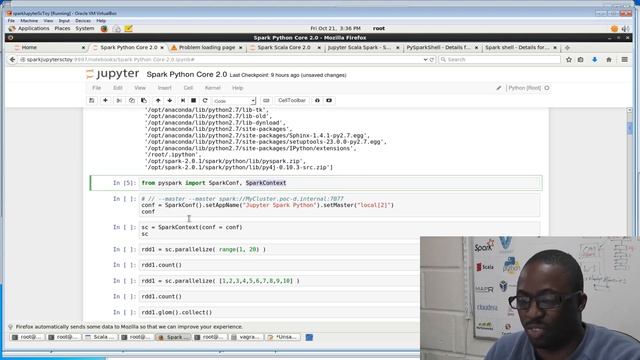Click the Python [Root] kernel label
The height and width of the screenshot is (360, 640).
524,88
